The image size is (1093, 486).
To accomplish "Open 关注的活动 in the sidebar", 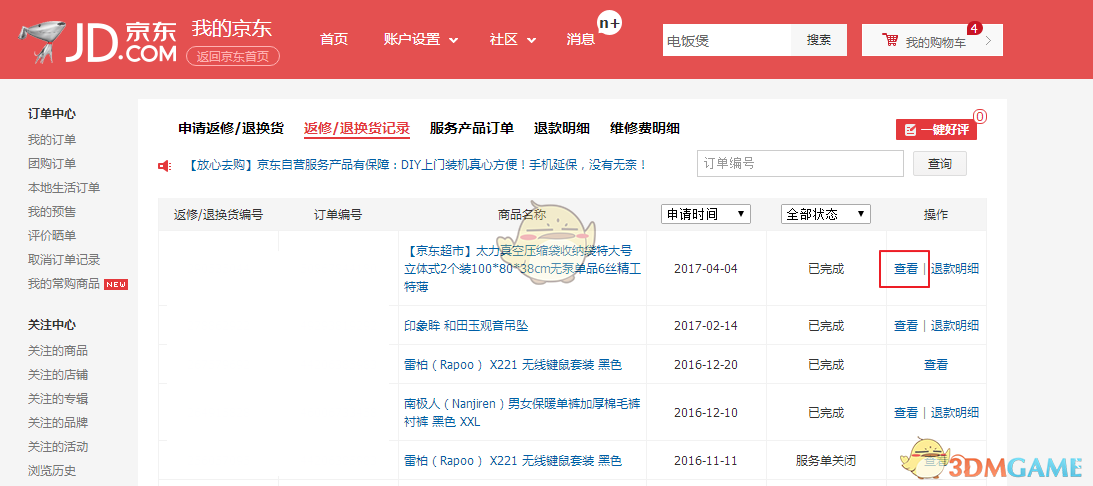I will tap(58, 447).
